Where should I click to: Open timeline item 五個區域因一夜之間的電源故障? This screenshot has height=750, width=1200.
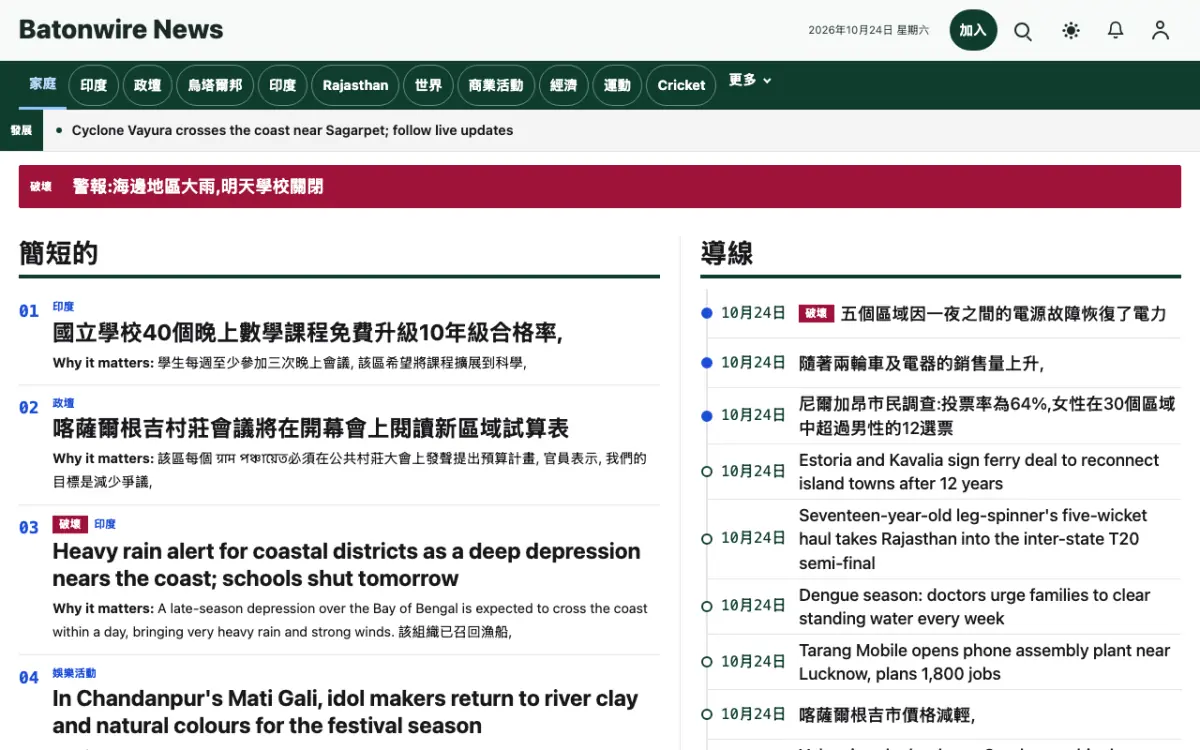point(1003,314)
